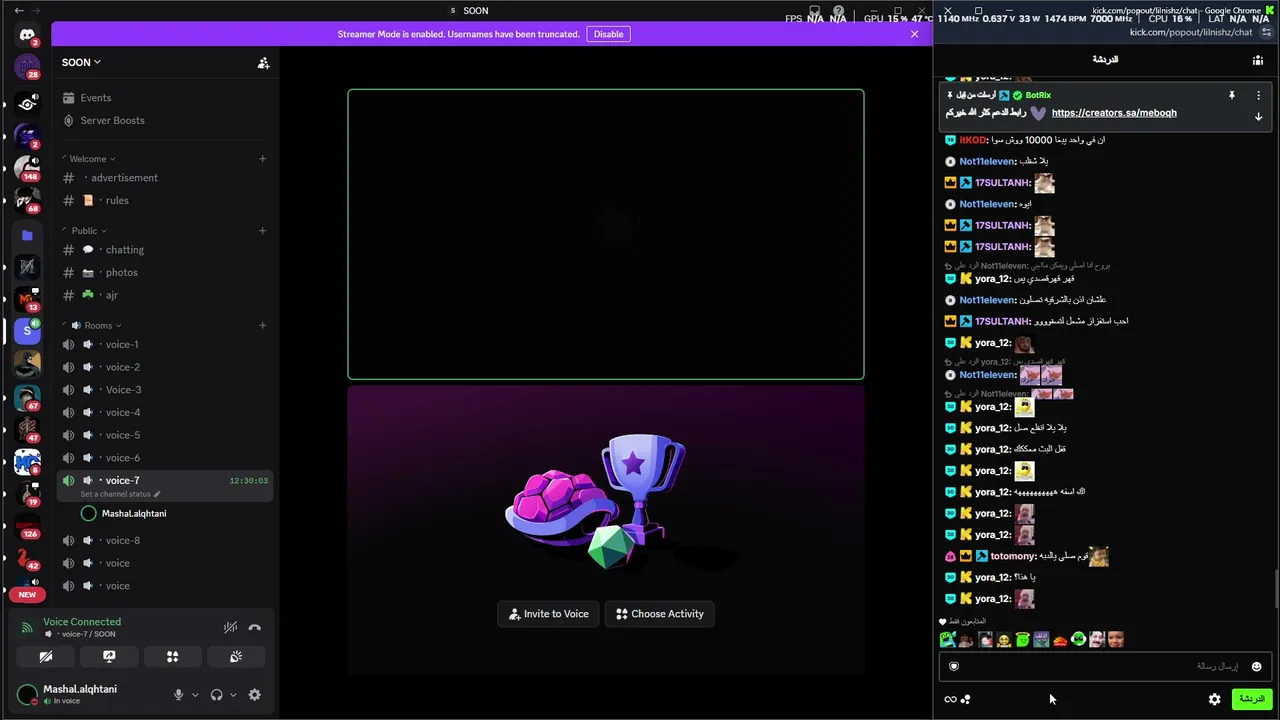1280x720 pixels.
Task: Click the Disable streamer mode button
Action: pos(608,34)
